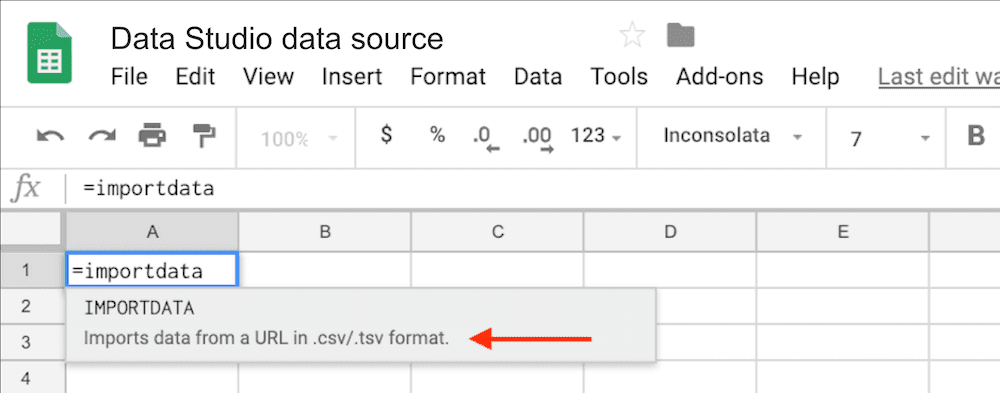Open the Help menu
Image resolution: width=1000 pixels, height=393 pixels.
(x=815, y=77)
